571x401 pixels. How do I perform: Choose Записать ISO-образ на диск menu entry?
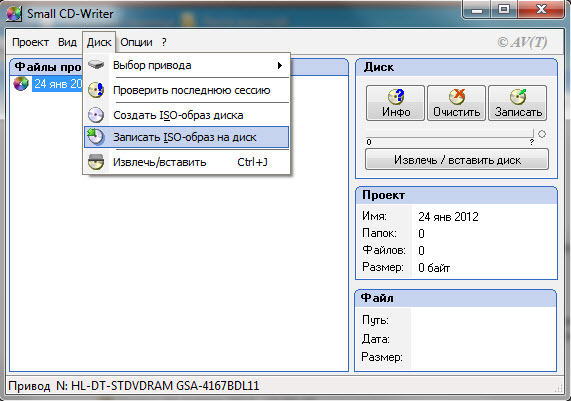pos(186,137)
